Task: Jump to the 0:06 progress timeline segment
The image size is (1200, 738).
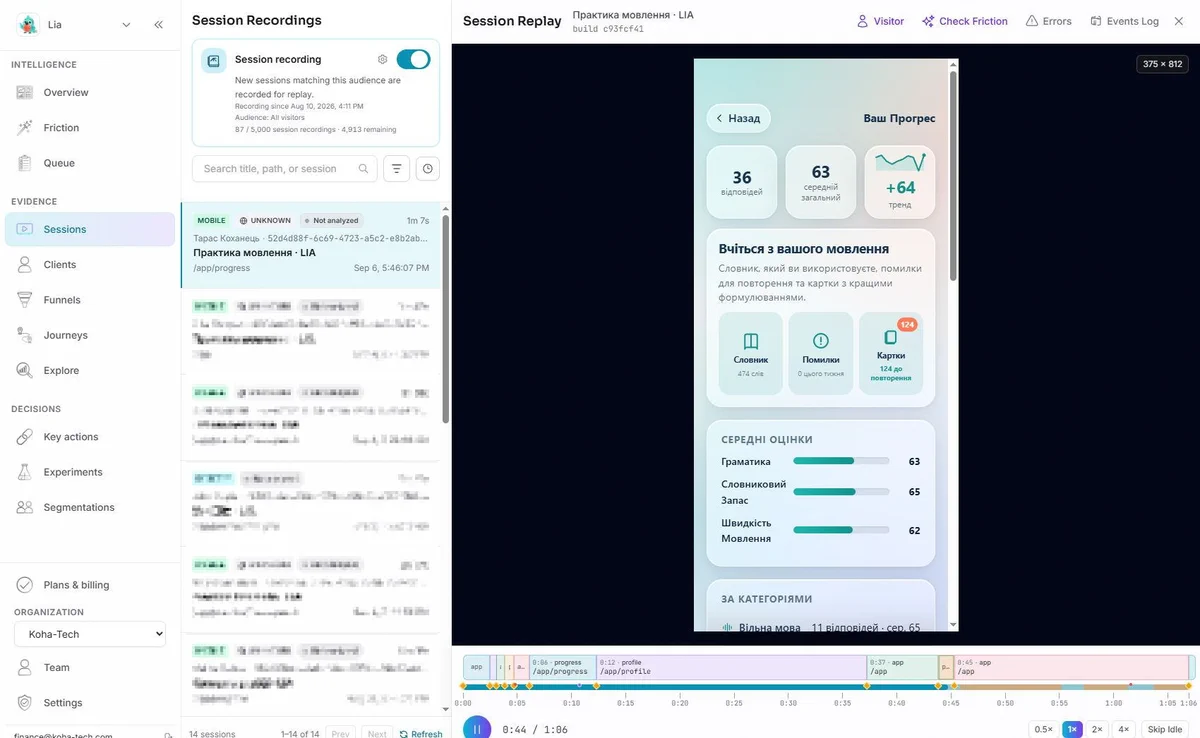Action: click(x=562, y=667)
